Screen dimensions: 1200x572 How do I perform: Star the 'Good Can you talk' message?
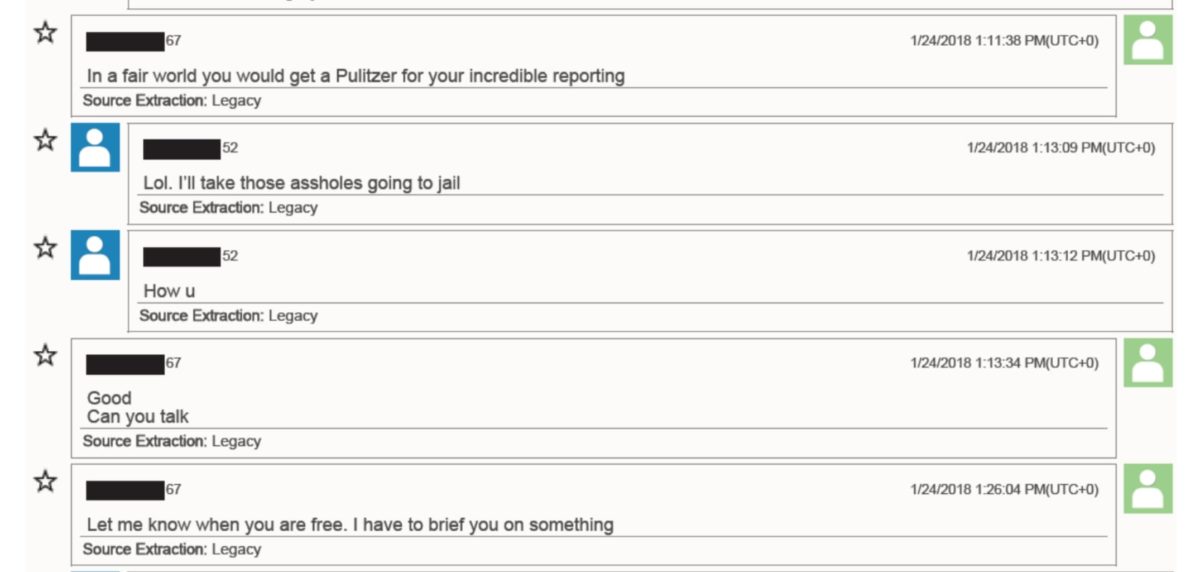(46, 355)
